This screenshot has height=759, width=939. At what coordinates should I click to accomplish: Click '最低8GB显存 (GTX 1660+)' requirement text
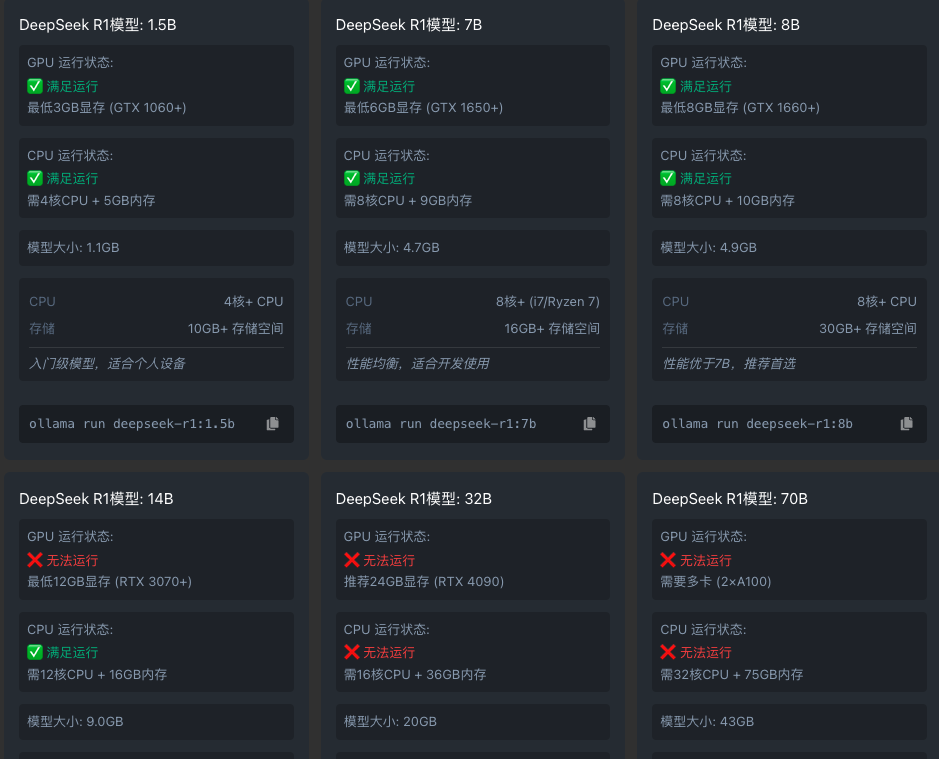740,108
